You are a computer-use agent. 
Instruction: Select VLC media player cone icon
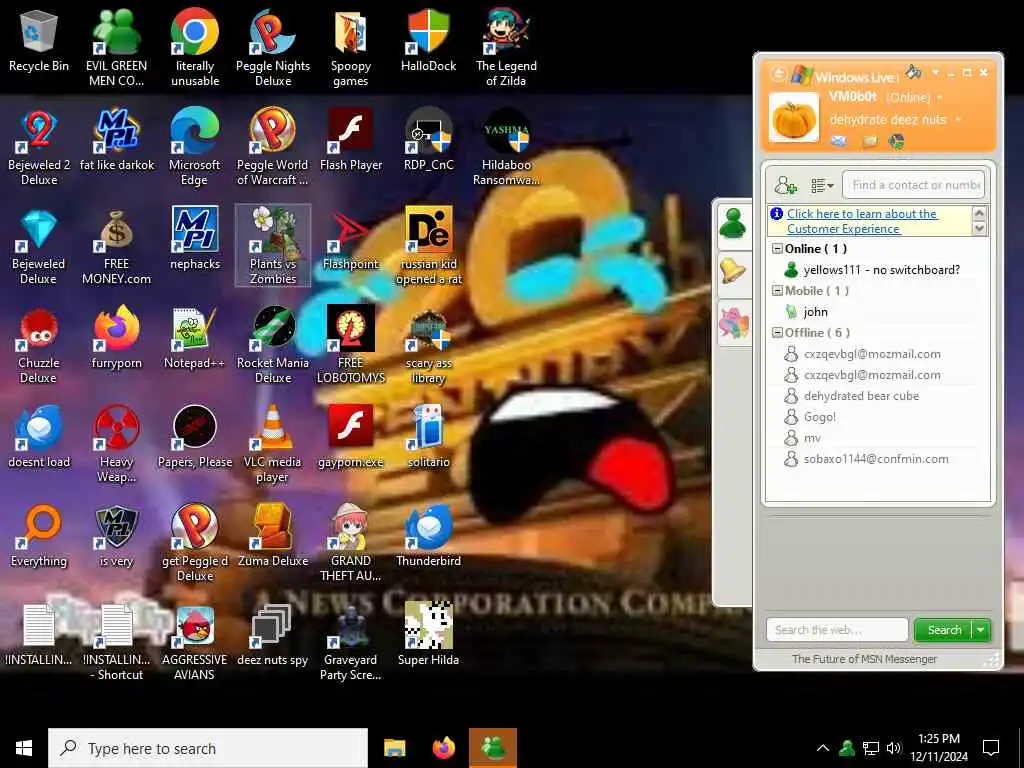pos(273,445)
